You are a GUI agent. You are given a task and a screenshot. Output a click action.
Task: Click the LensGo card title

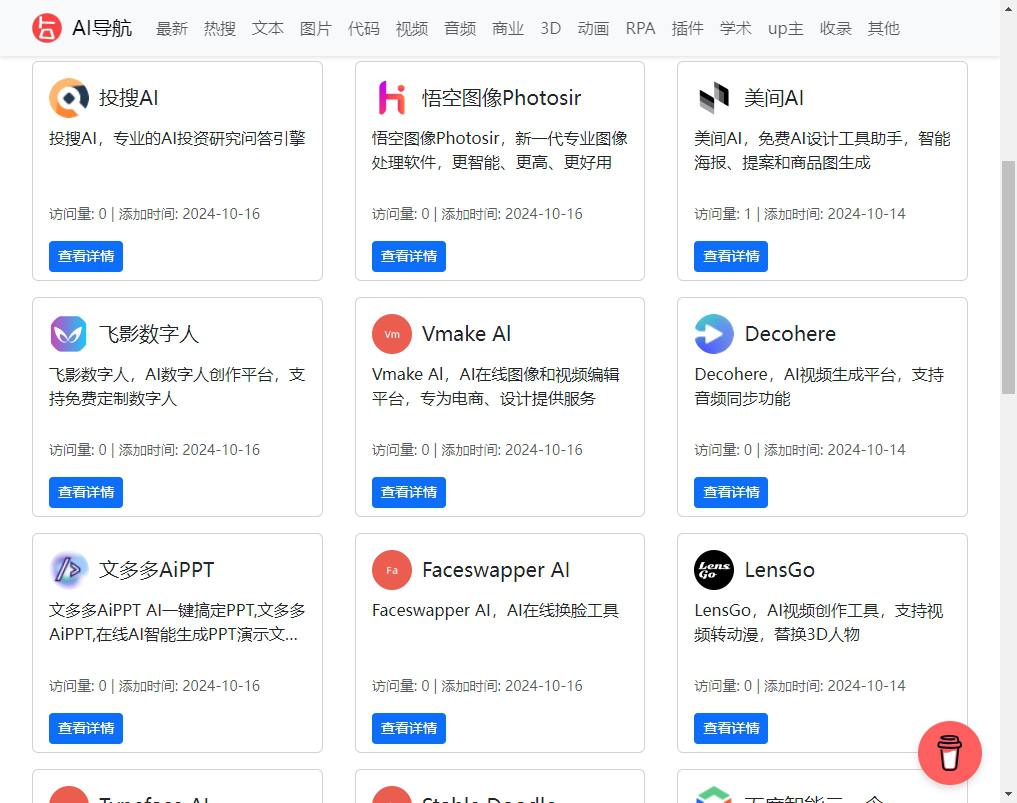(x=780, y=570)
